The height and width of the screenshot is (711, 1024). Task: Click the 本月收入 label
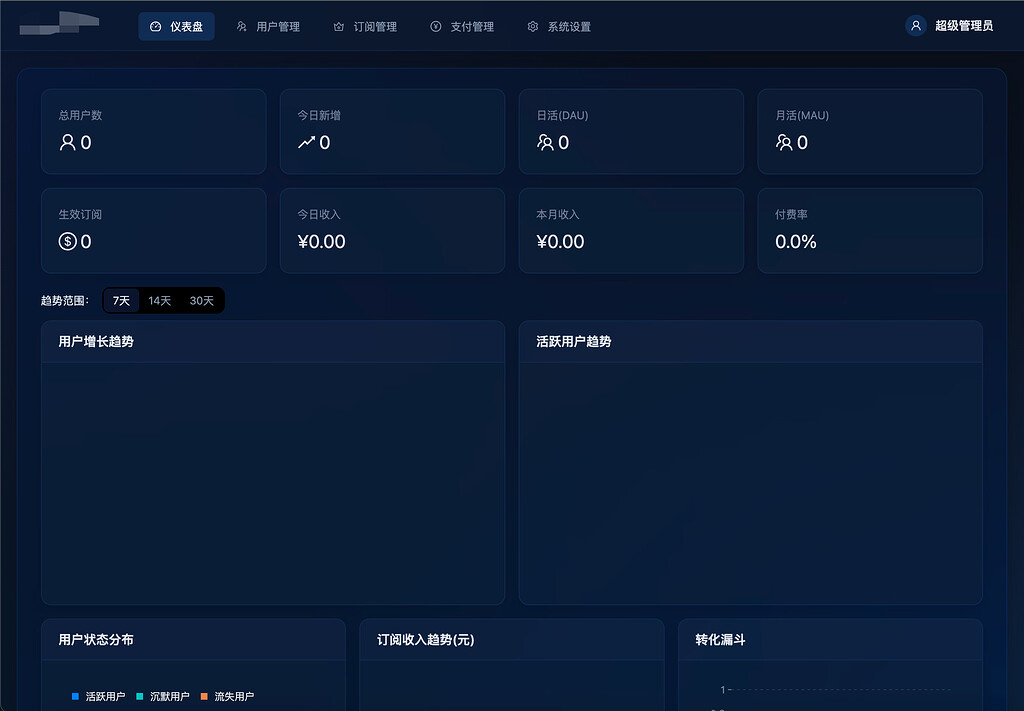[558, 214]
